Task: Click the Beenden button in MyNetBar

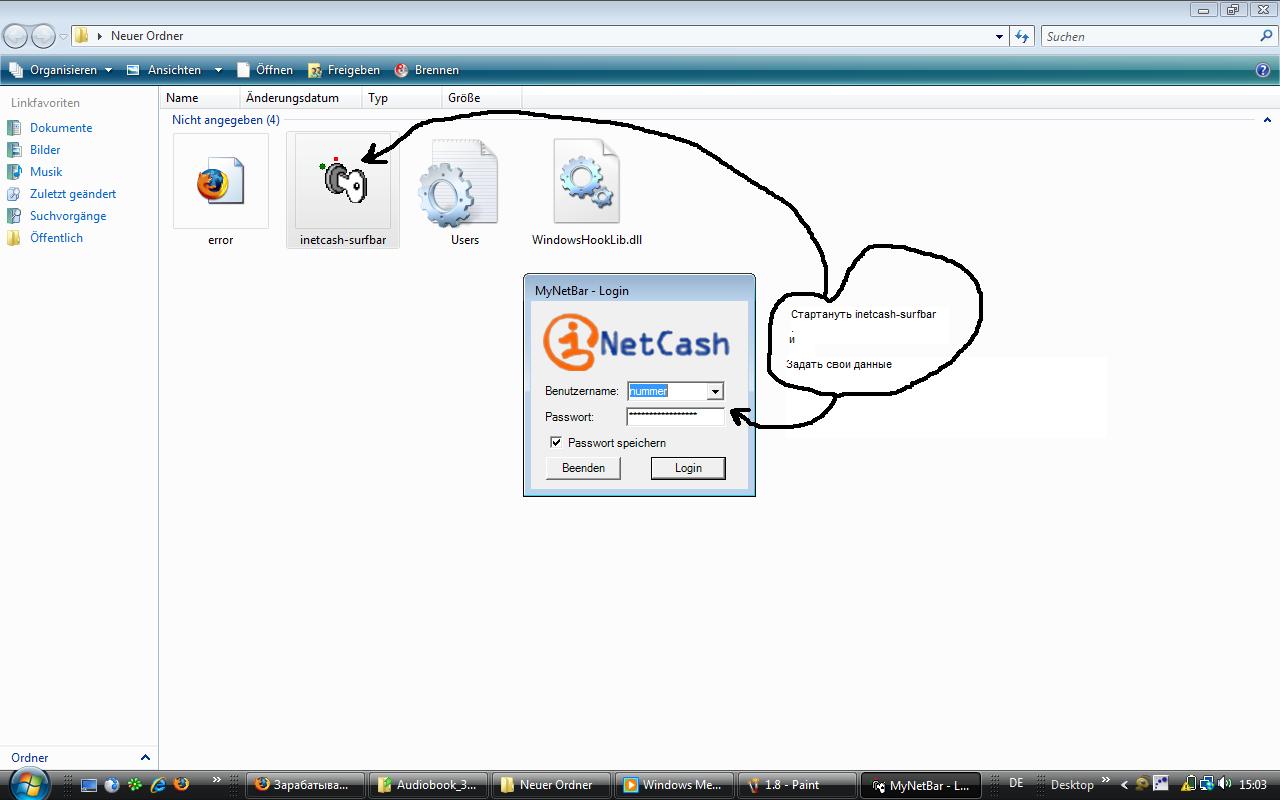Action: coord(583,468)
